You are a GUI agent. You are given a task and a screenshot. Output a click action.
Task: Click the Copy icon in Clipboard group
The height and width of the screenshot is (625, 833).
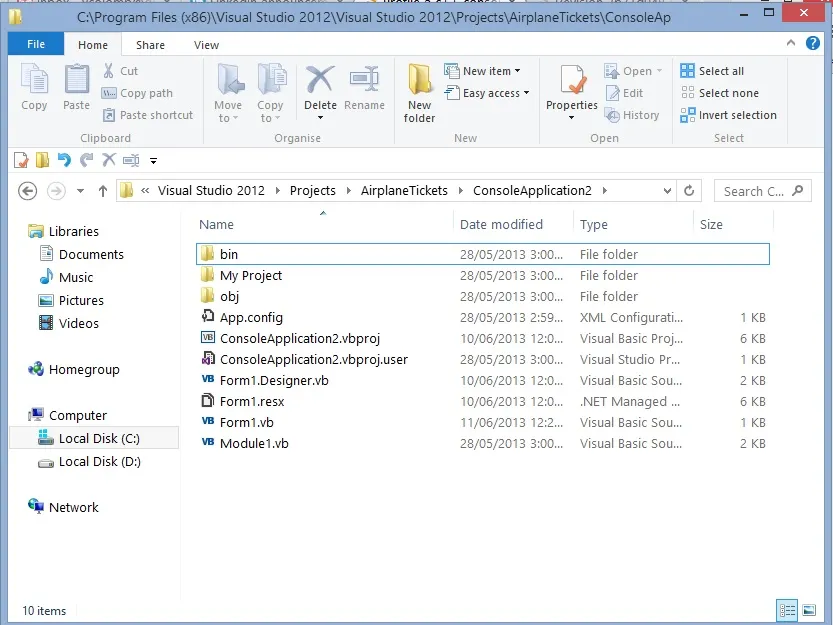[x=35, y=79]
